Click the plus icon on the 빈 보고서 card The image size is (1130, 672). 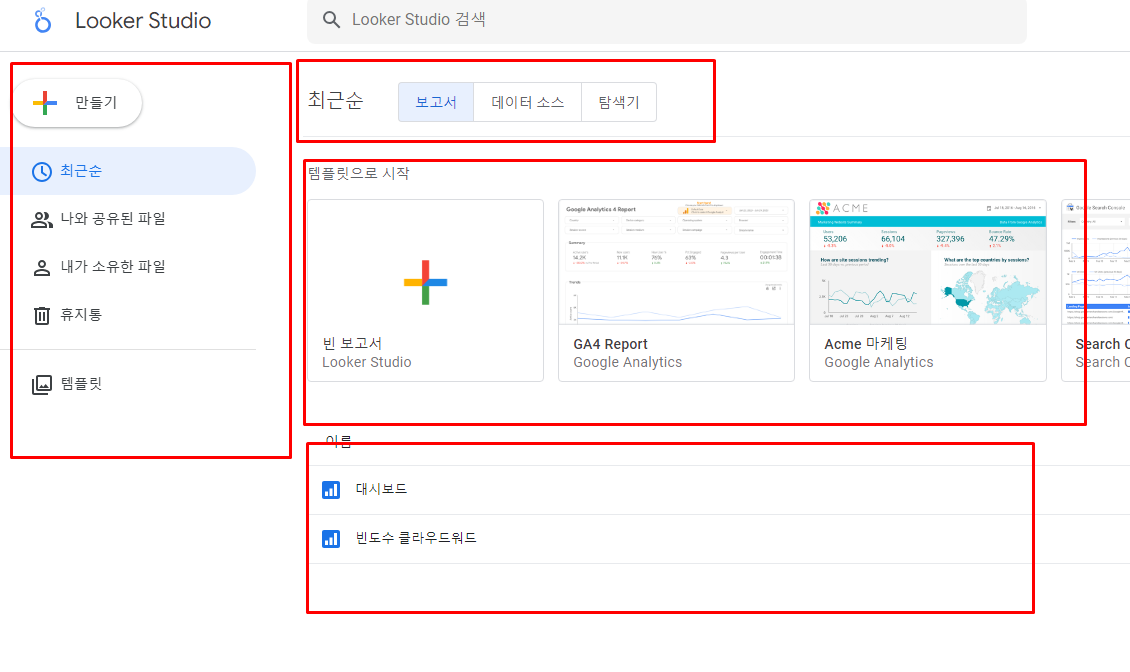tap(425, 282)
